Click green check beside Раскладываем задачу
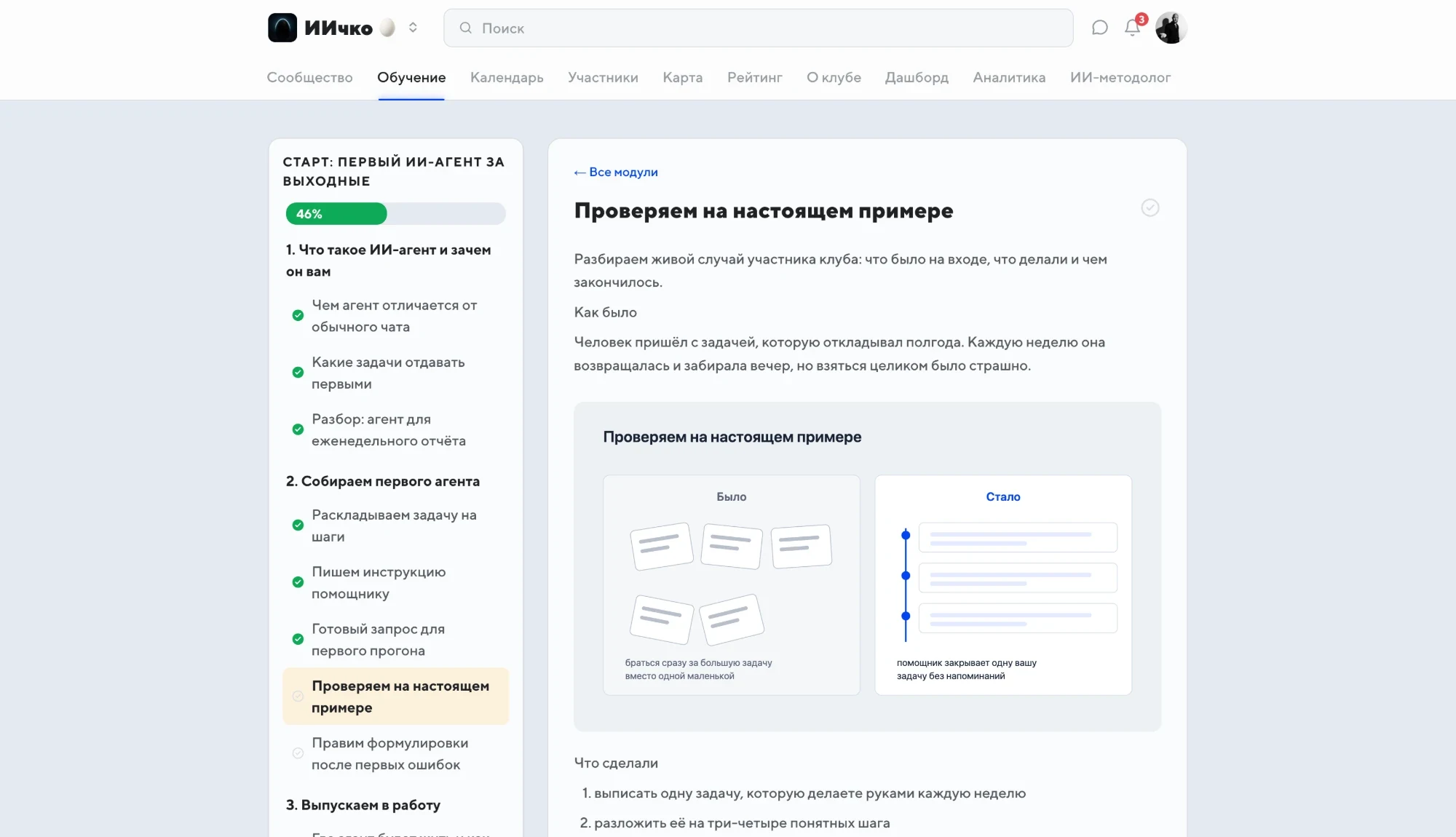1456x837 pixels. point(298,525)
